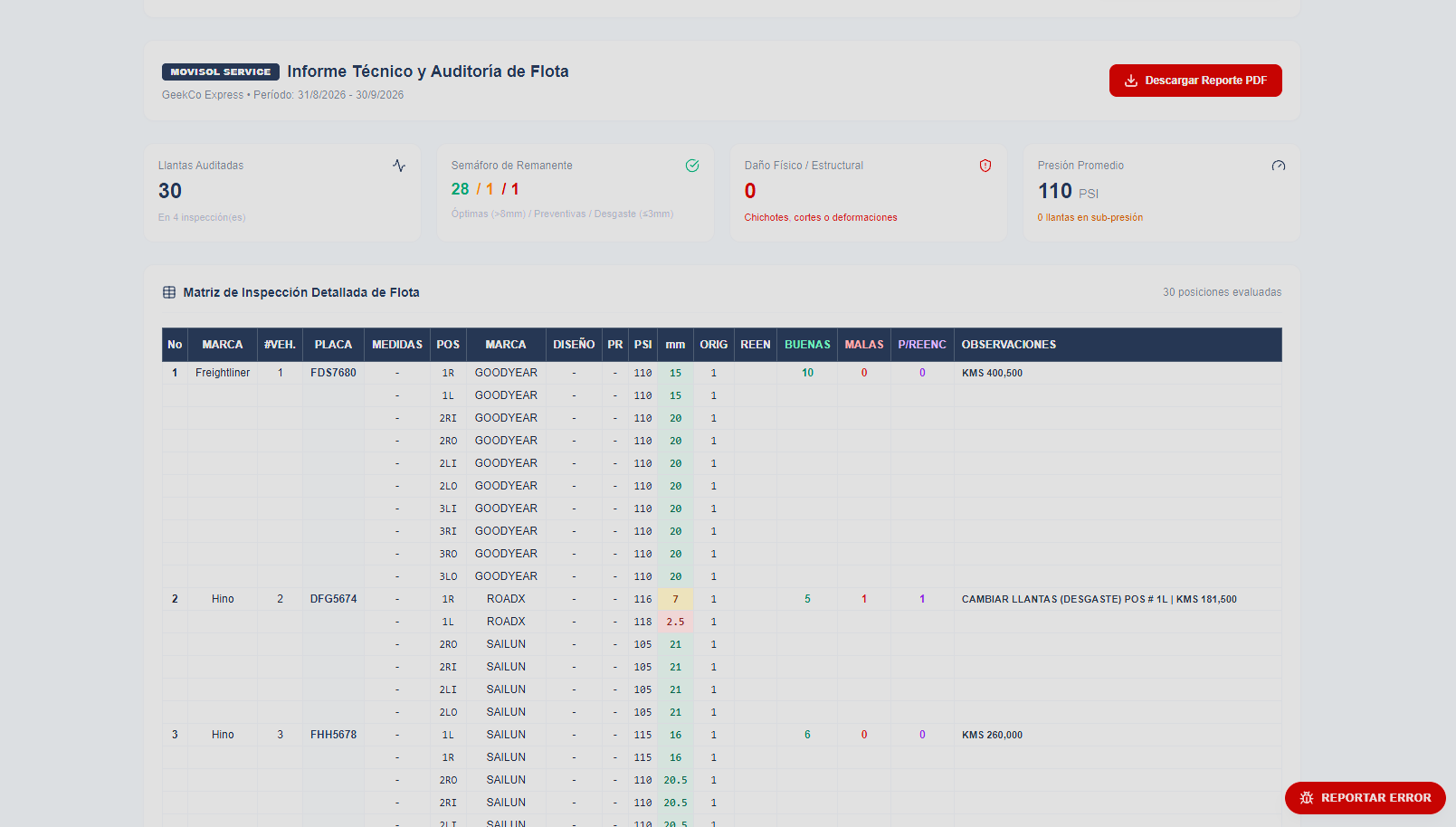Click the KMS 260,000 observation

tap(992, 735)
